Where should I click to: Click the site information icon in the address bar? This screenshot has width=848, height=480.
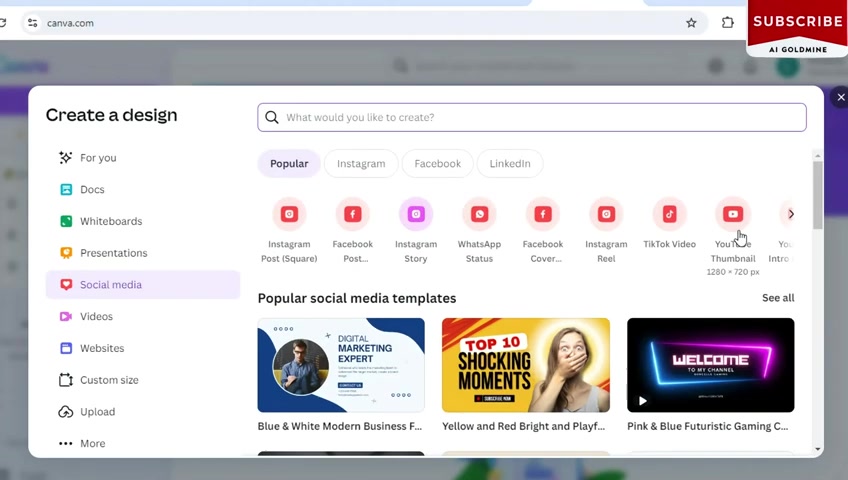pyautogui.click(x=32, y=23)
